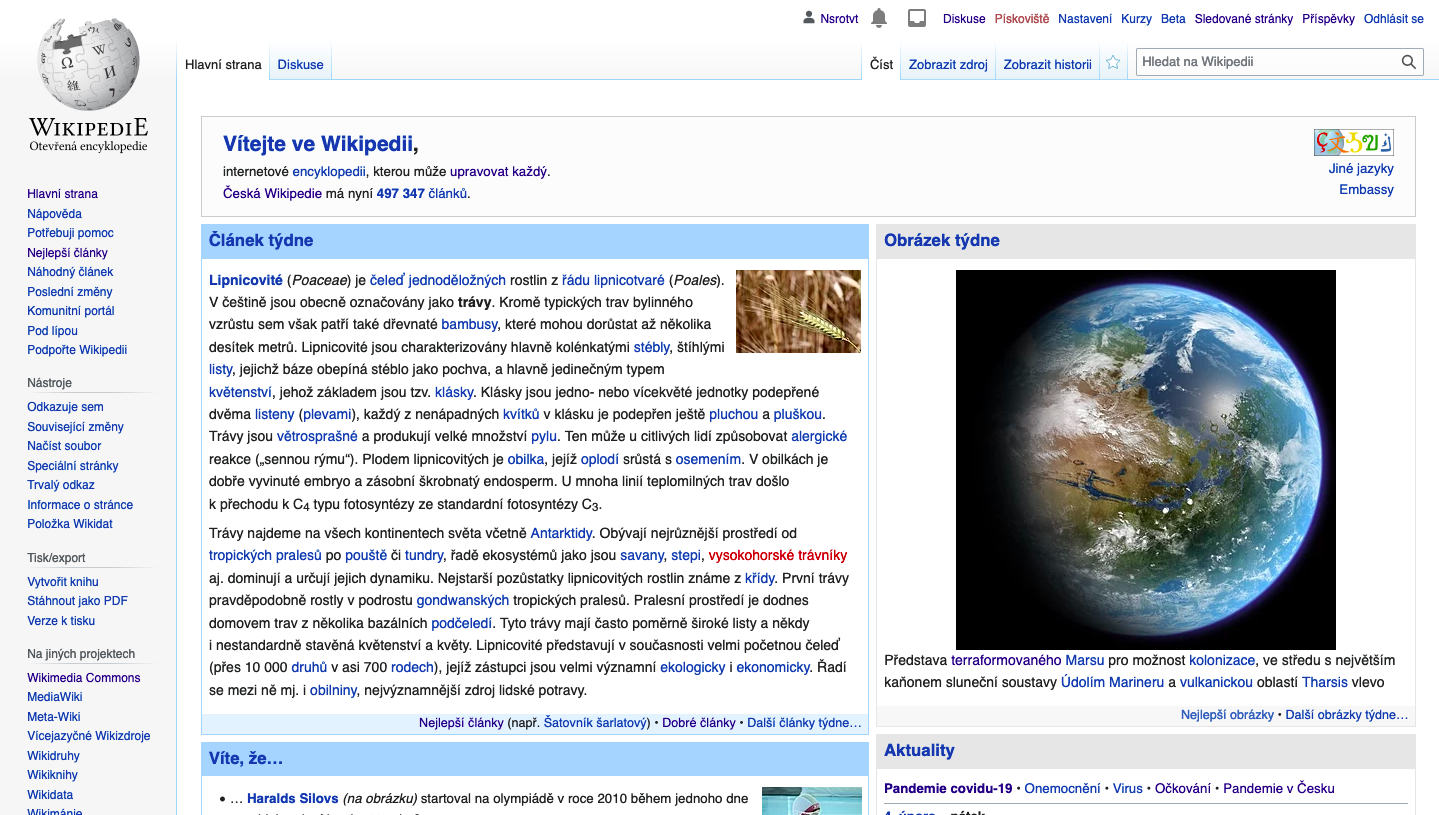This screenshot has height=815, width=1439.
Task: Click the colorful languages icon
Action: pyautogui.click(x=1353, y=142)
